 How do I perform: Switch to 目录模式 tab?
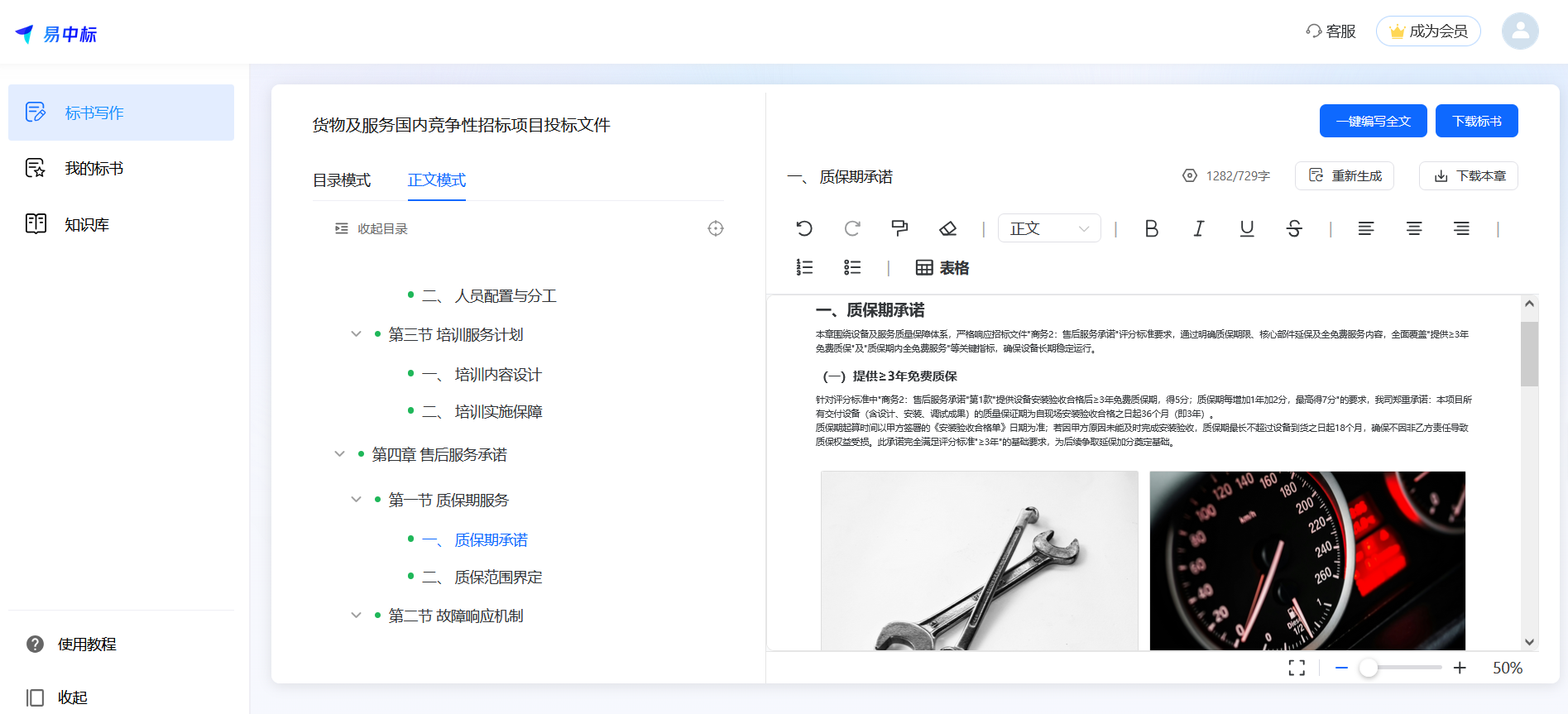pyautogui.click(x=342, y=180)
